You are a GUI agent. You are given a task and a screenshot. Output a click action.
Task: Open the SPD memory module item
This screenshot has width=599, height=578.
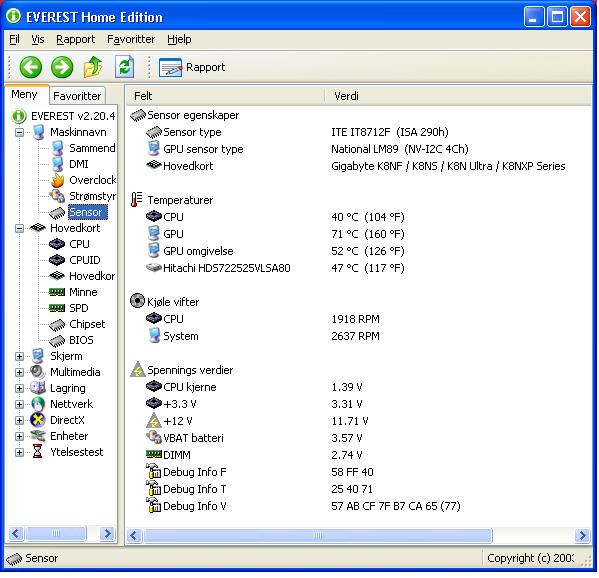(x=79, y=308)
